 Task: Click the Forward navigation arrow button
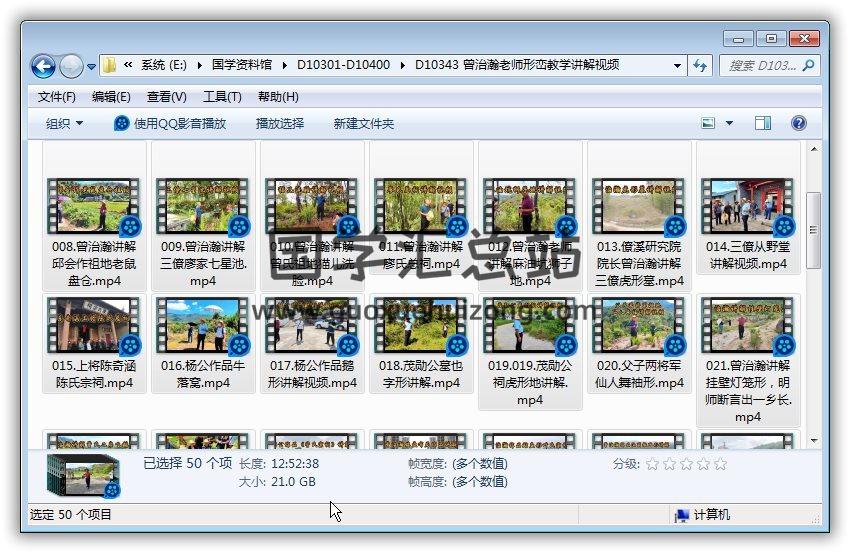pyautogui.click(x=71, y=66)
